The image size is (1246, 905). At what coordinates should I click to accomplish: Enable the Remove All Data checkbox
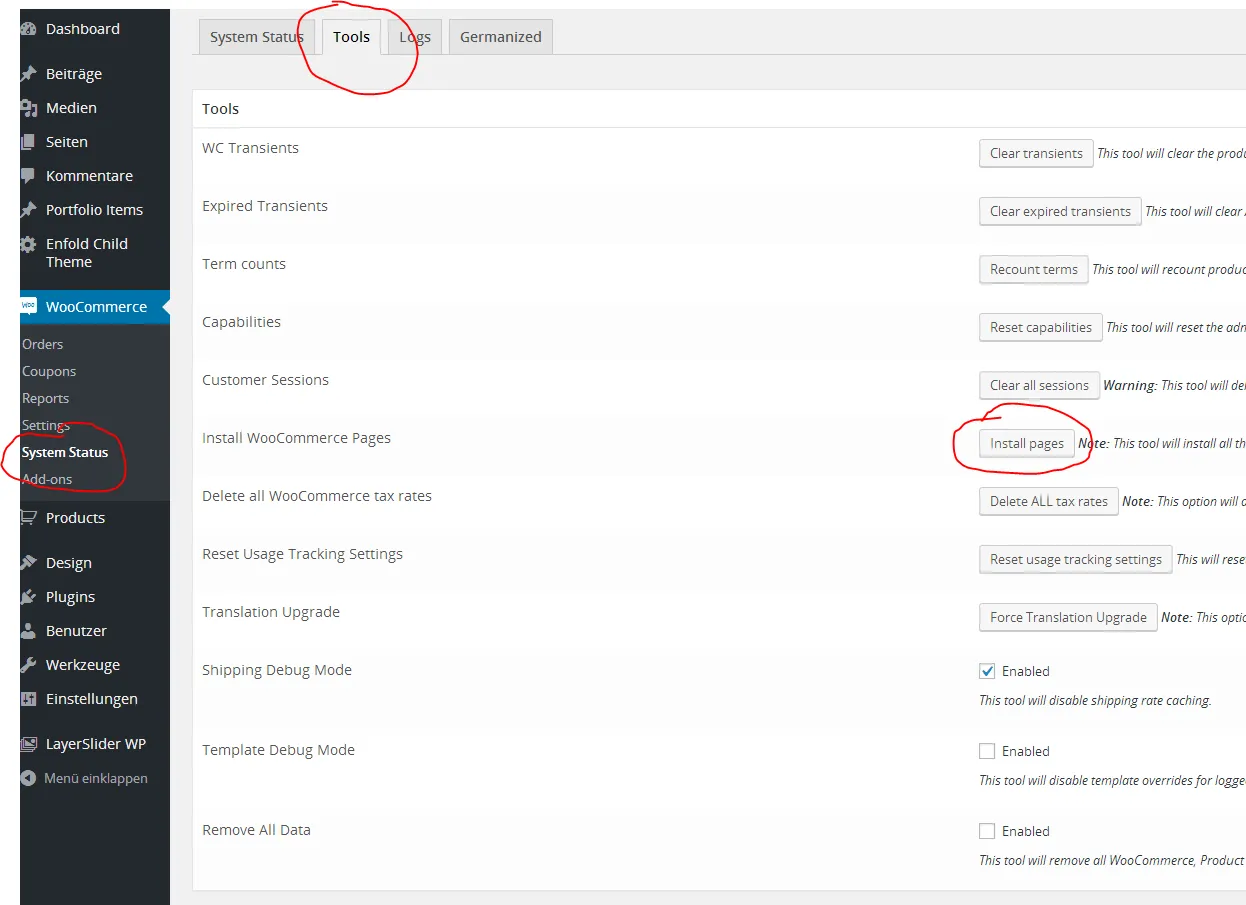pos(987,831)
